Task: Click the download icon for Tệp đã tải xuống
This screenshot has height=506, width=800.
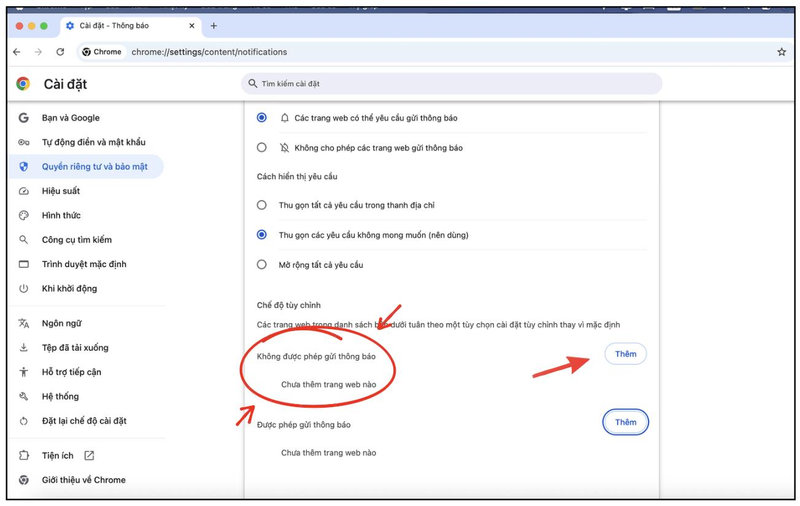Action: pyautogui.click(x=23, y=347)
